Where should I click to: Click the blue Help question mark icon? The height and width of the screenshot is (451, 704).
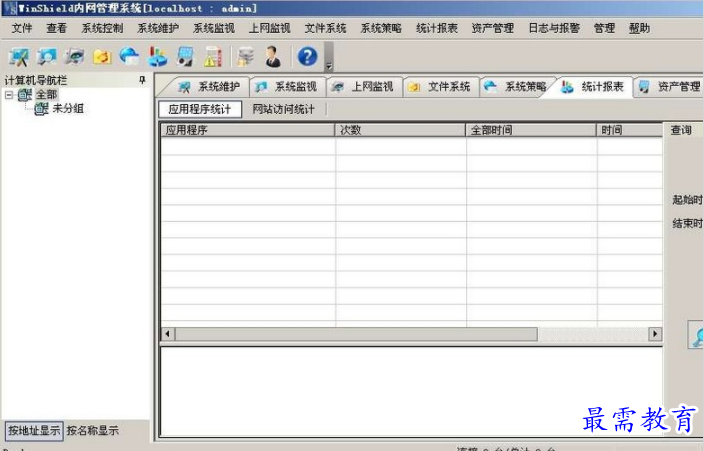[308, 57]
